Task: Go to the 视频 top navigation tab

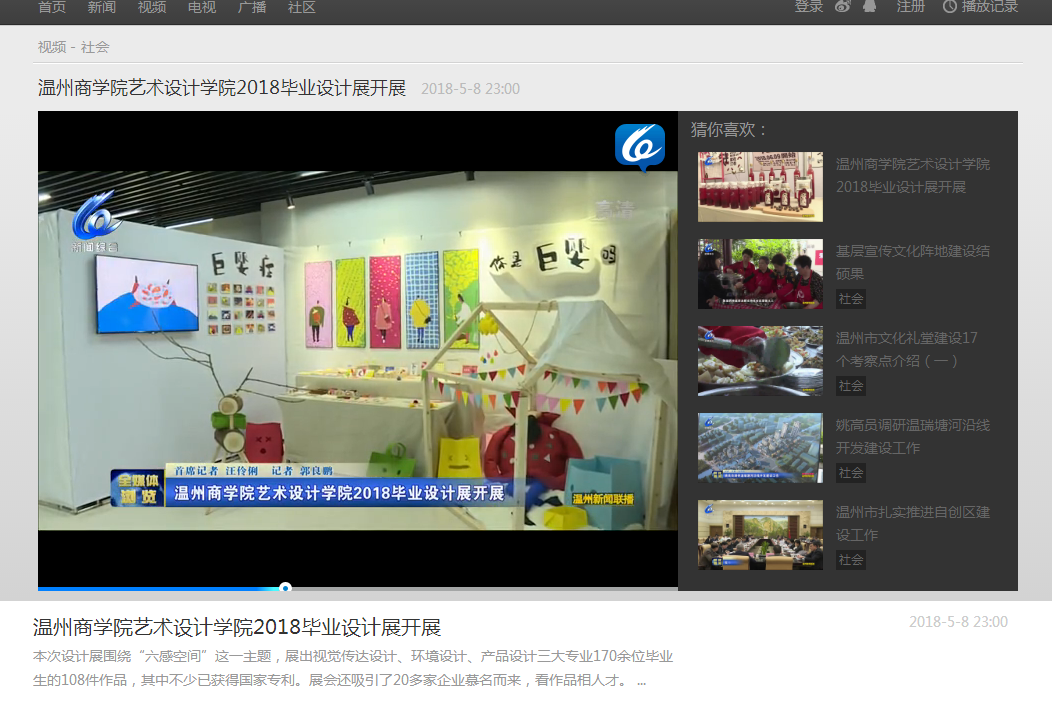Action: click(x=152, y=7)
